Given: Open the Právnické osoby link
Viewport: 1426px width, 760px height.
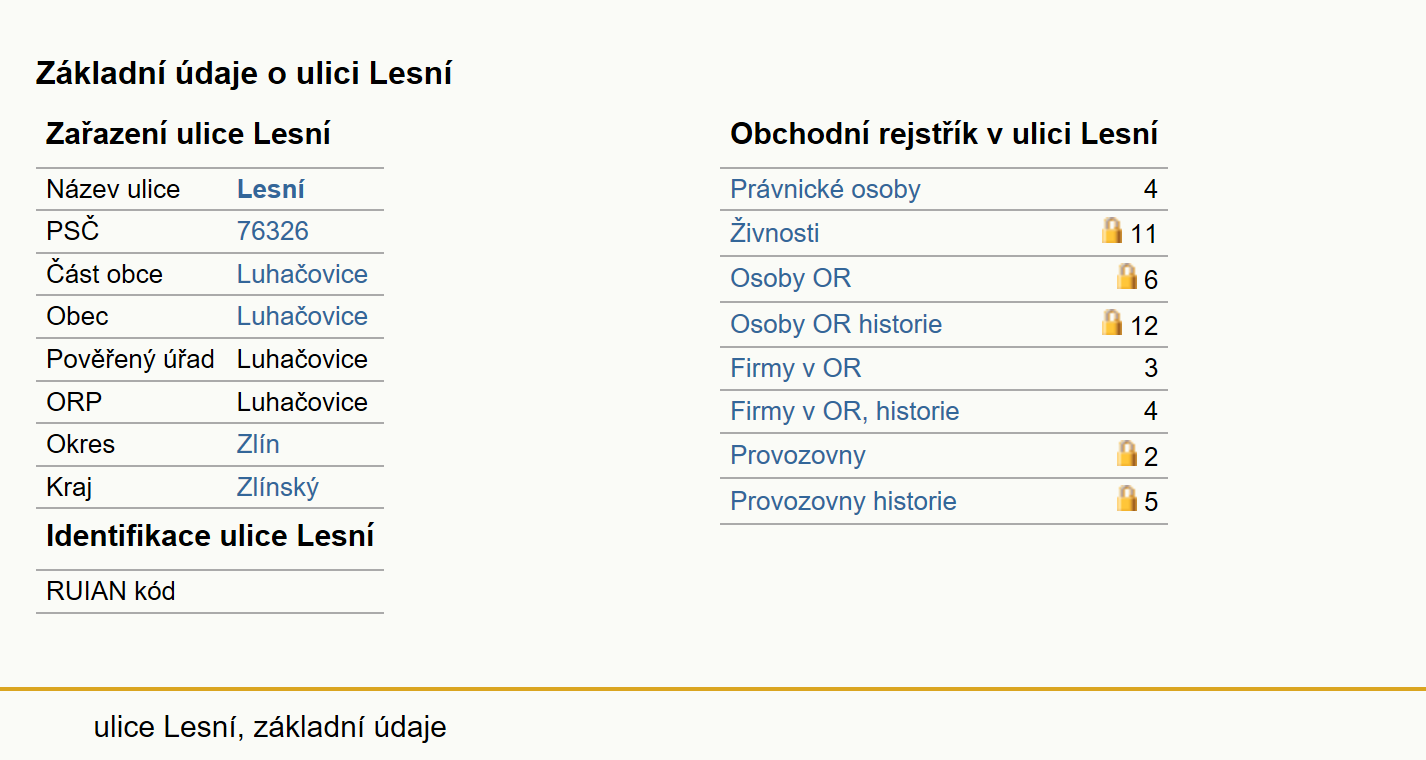Looking at the screenshot, I should point(825,189).
